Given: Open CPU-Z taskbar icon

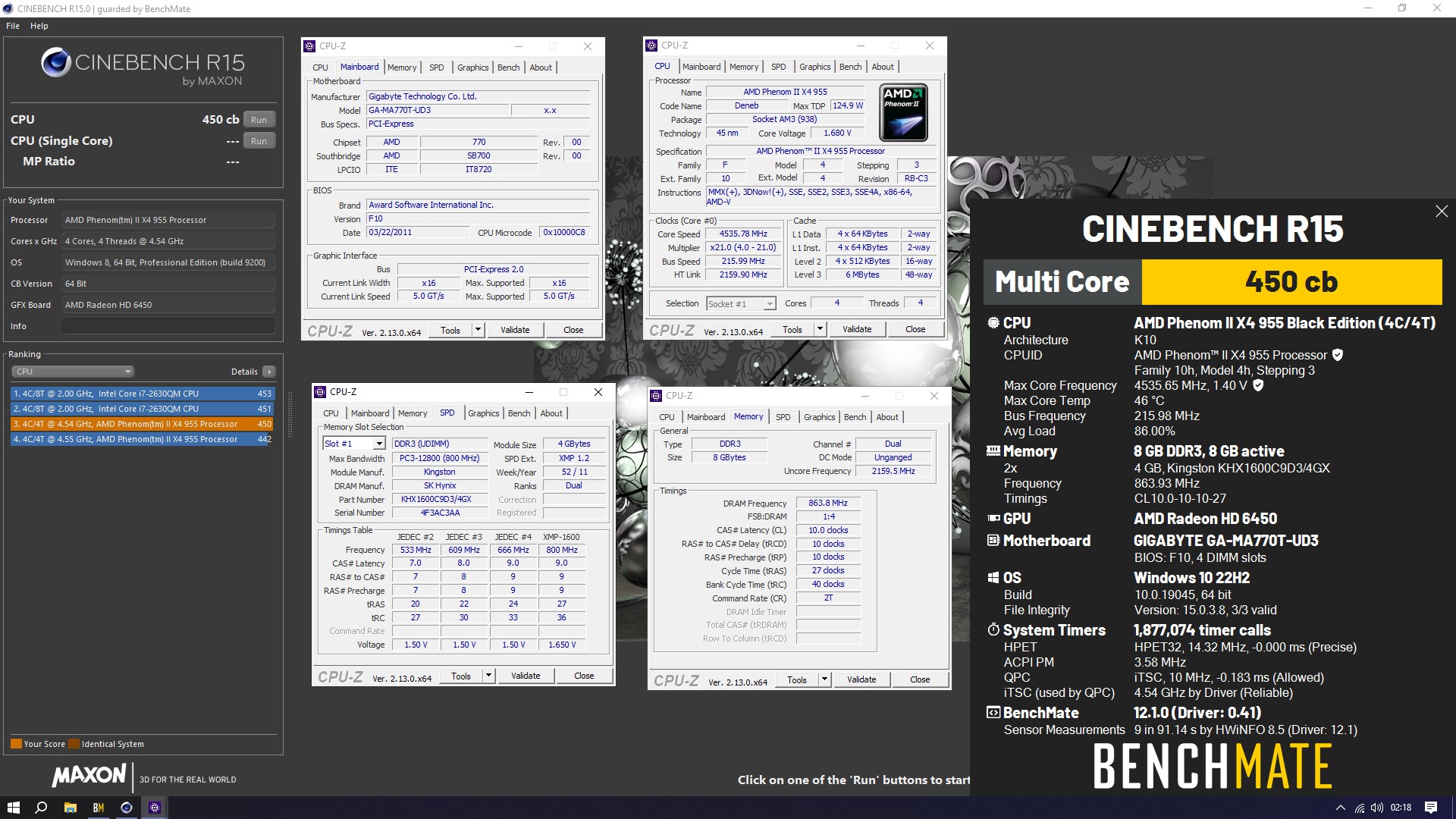Looking at the screenshot, I should pyautogui.click(x=155, y=808).
